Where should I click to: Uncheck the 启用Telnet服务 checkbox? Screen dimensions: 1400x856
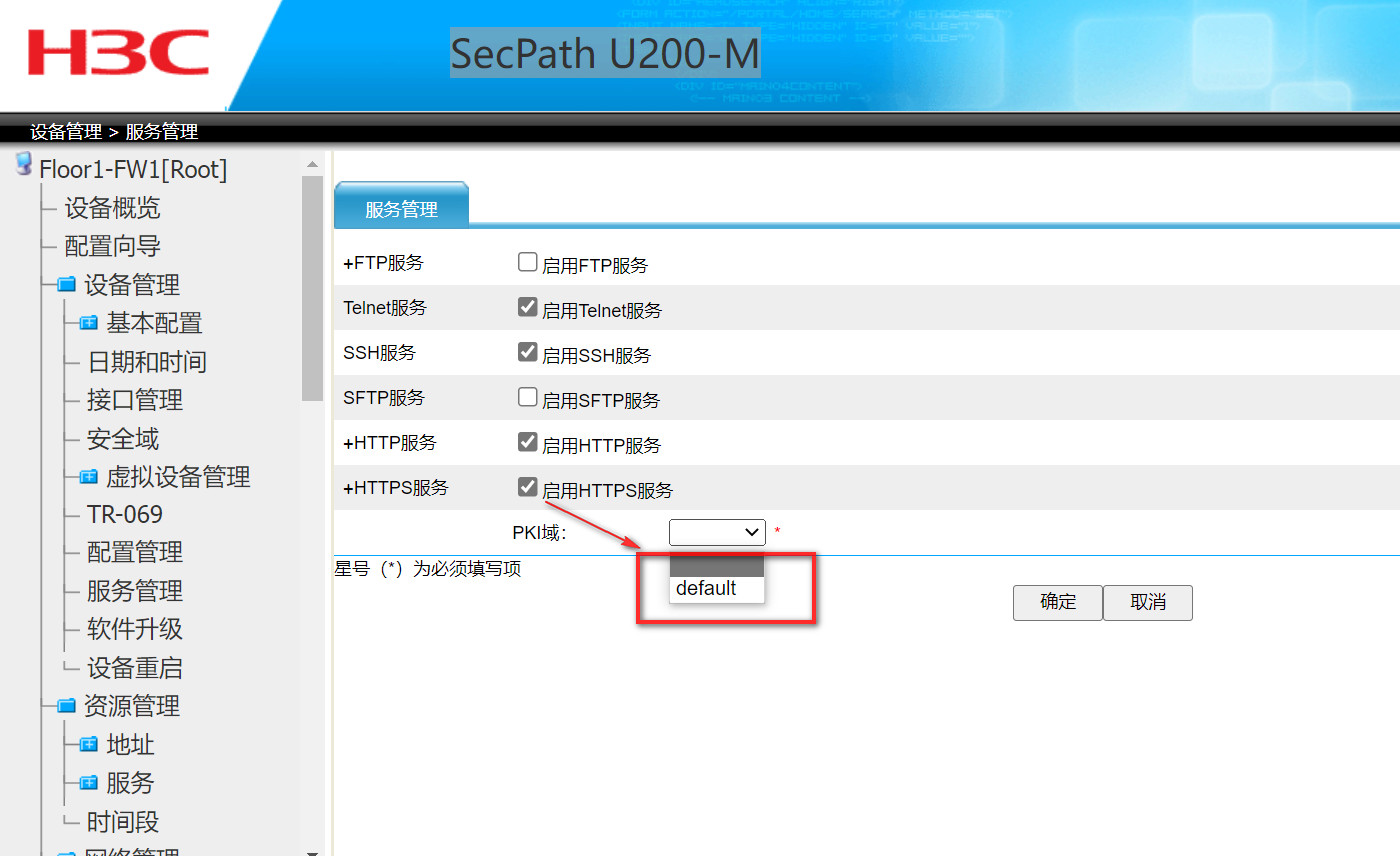click(528, 308)
